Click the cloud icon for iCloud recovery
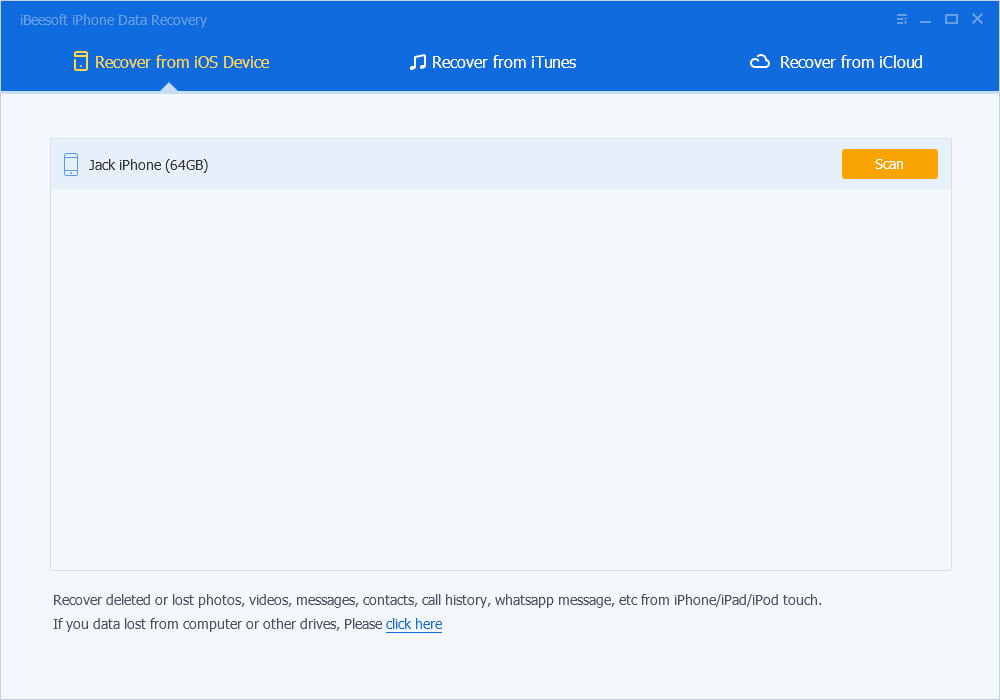The height and width of the screenshot is (700, 1000). pyautogui.click(x=760, y=62)
